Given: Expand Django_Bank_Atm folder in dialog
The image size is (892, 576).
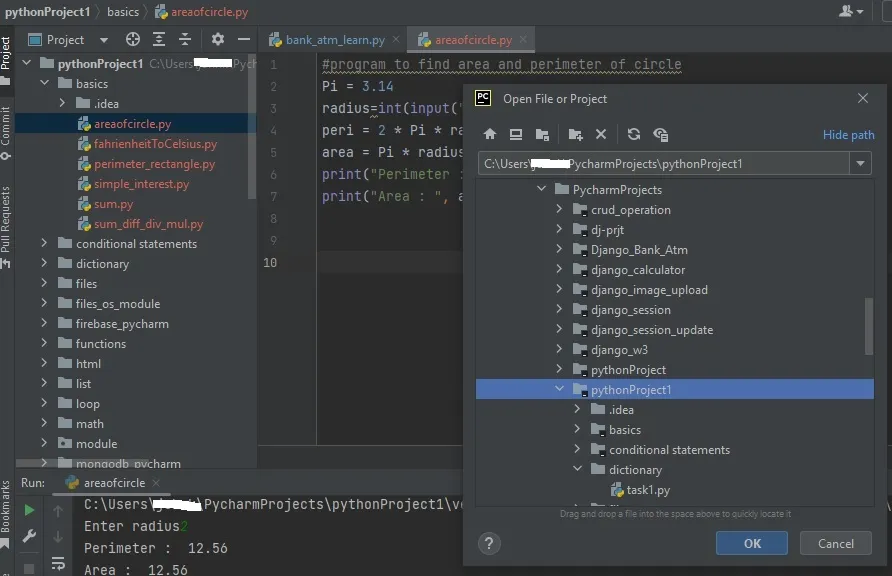Looking at the screenshot, I should coord(559,249).
